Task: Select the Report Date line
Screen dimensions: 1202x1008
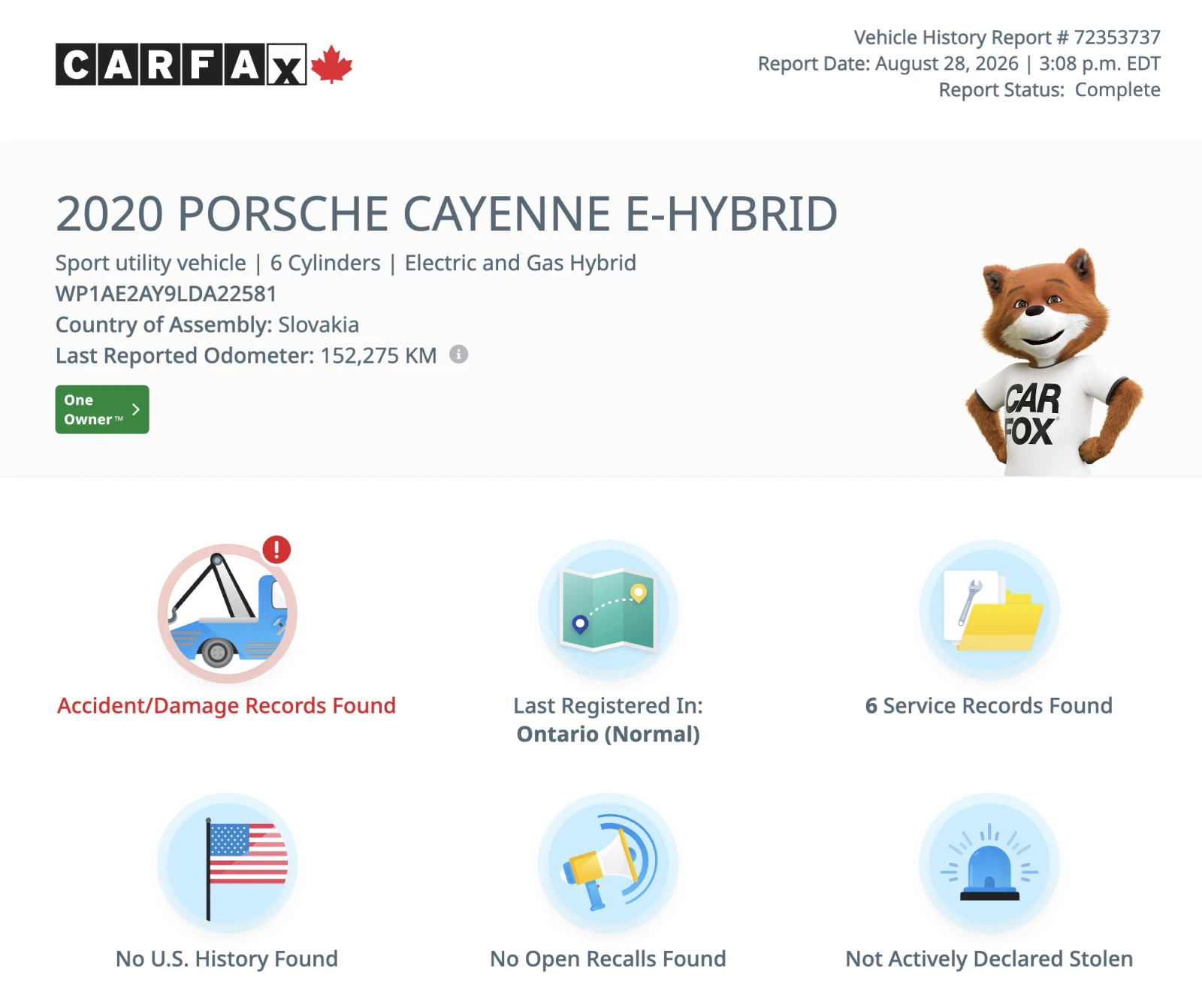Action: pyautogui.click(x=959, y=64)
